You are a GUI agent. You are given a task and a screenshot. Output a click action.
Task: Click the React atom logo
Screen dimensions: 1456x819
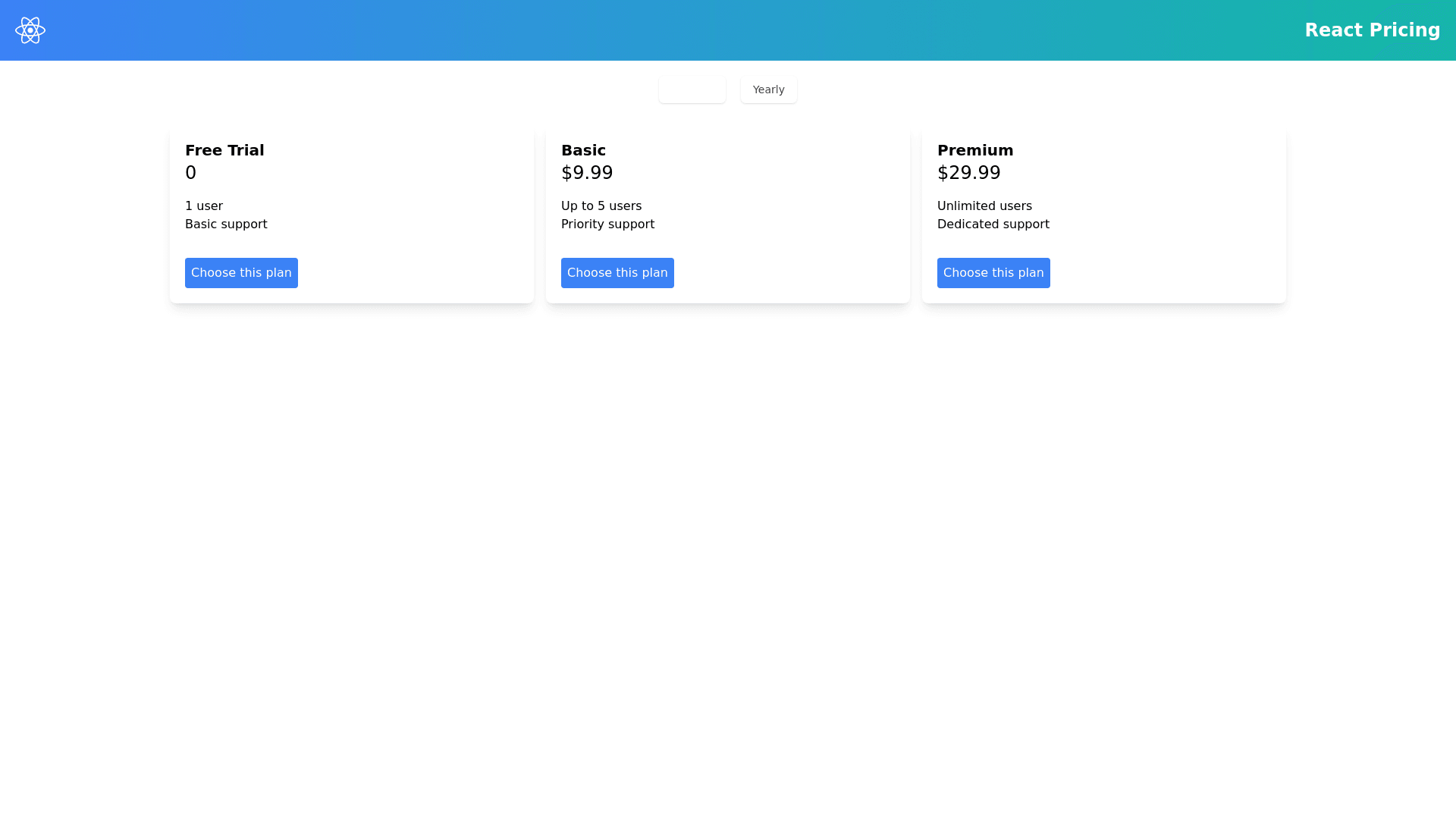tap(30, 30)
